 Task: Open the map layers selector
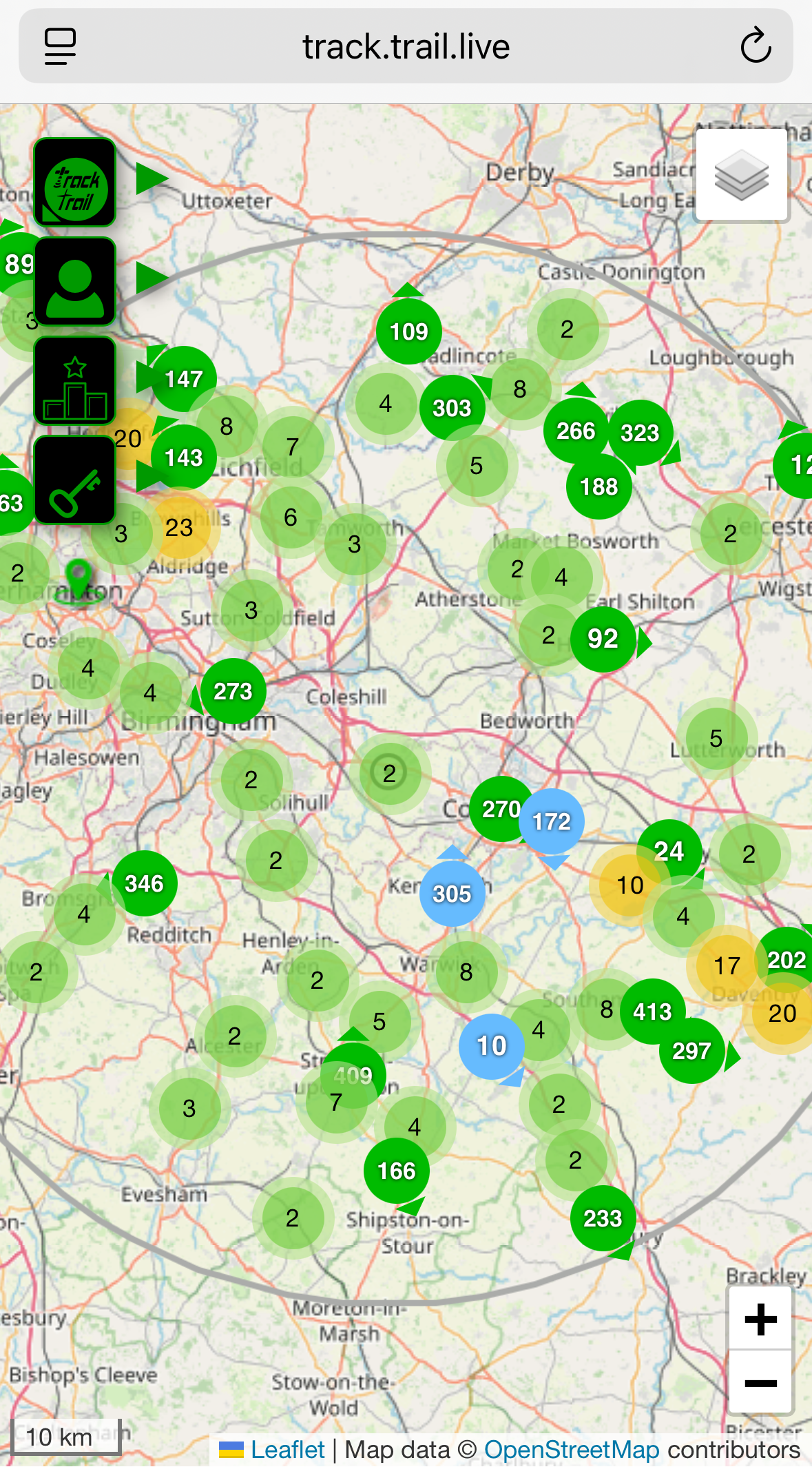point(741,176)
